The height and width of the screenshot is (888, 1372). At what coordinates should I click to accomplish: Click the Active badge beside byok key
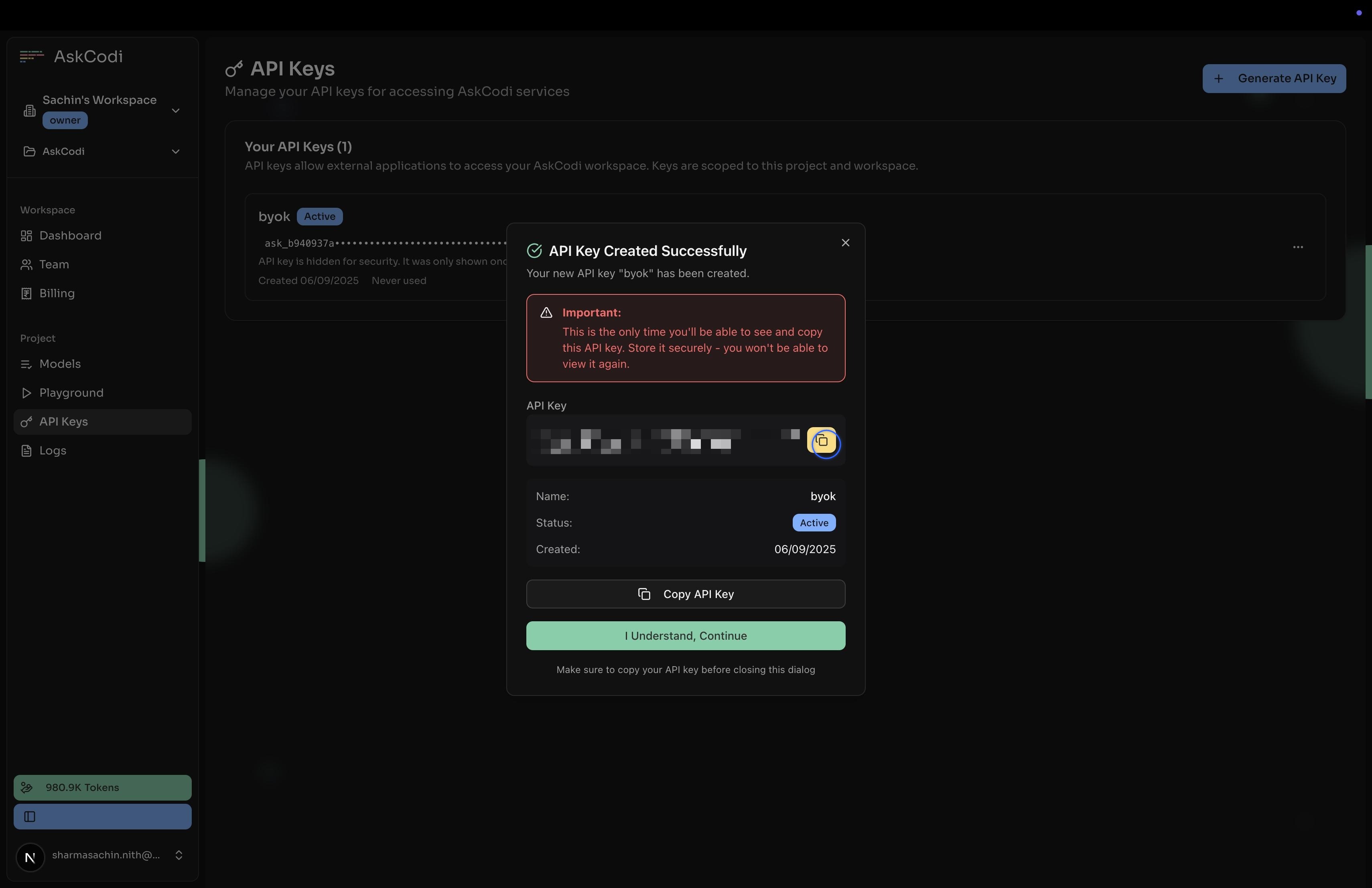click(x=319, y=217)
